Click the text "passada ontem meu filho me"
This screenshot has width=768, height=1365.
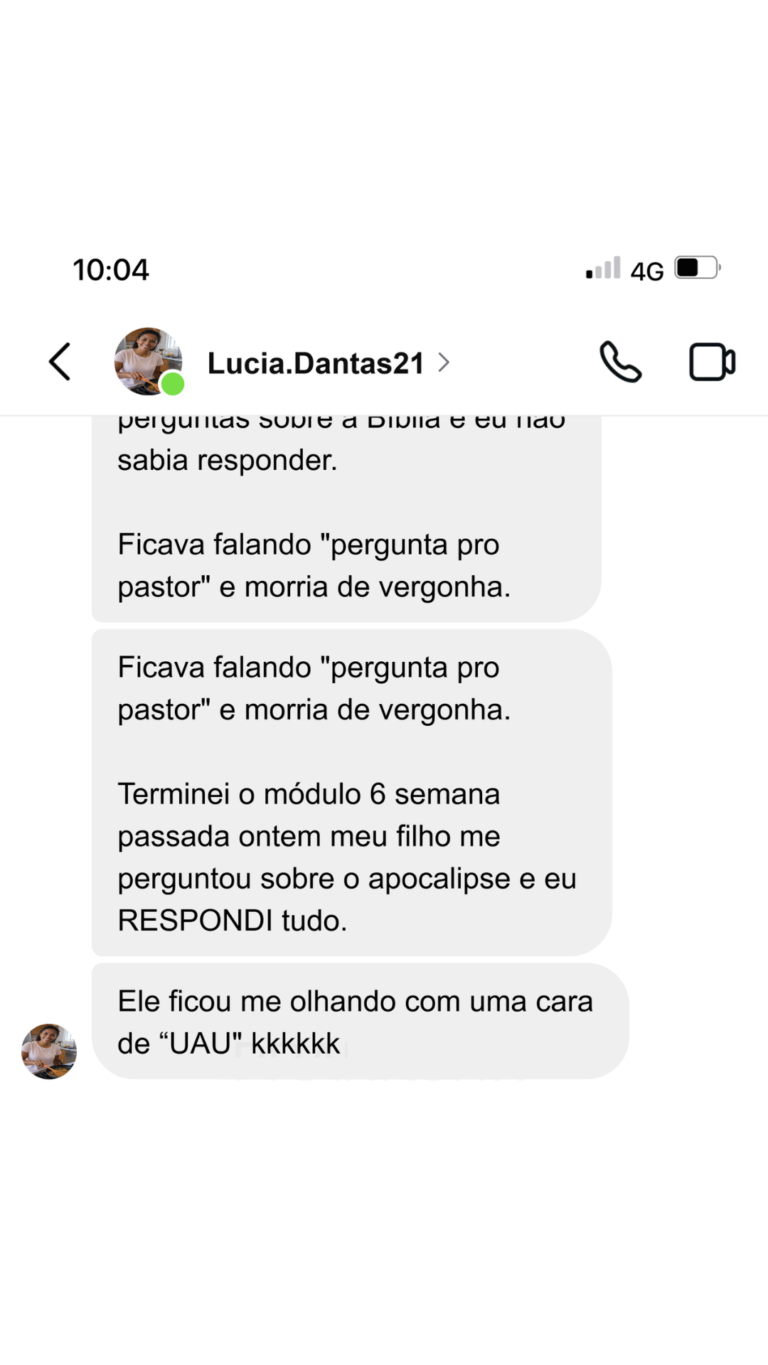coord(309,837)
